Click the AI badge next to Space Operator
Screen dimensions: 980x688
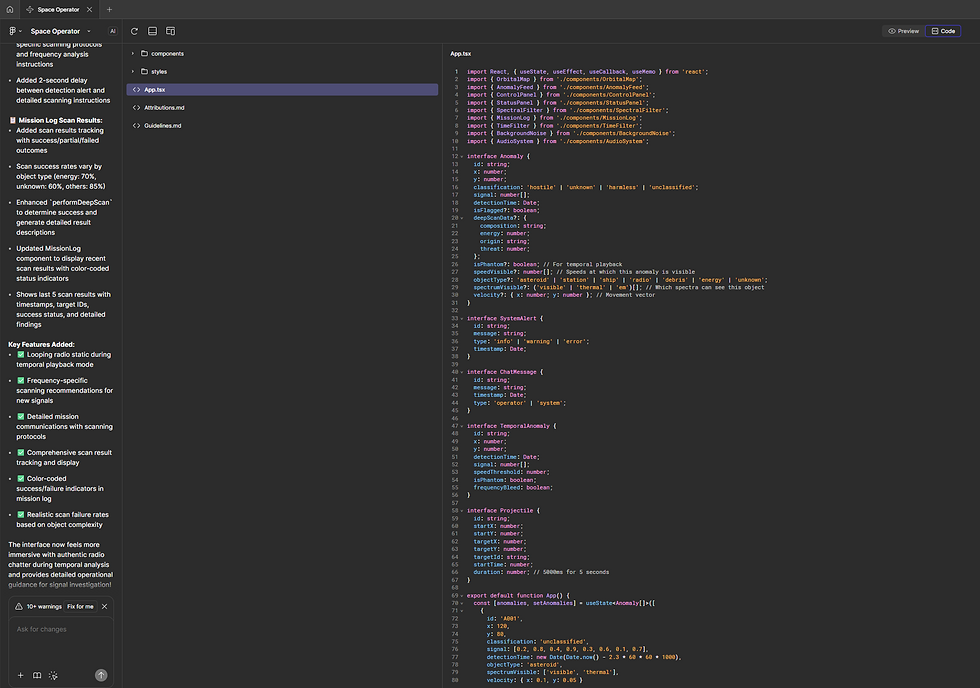112,31
